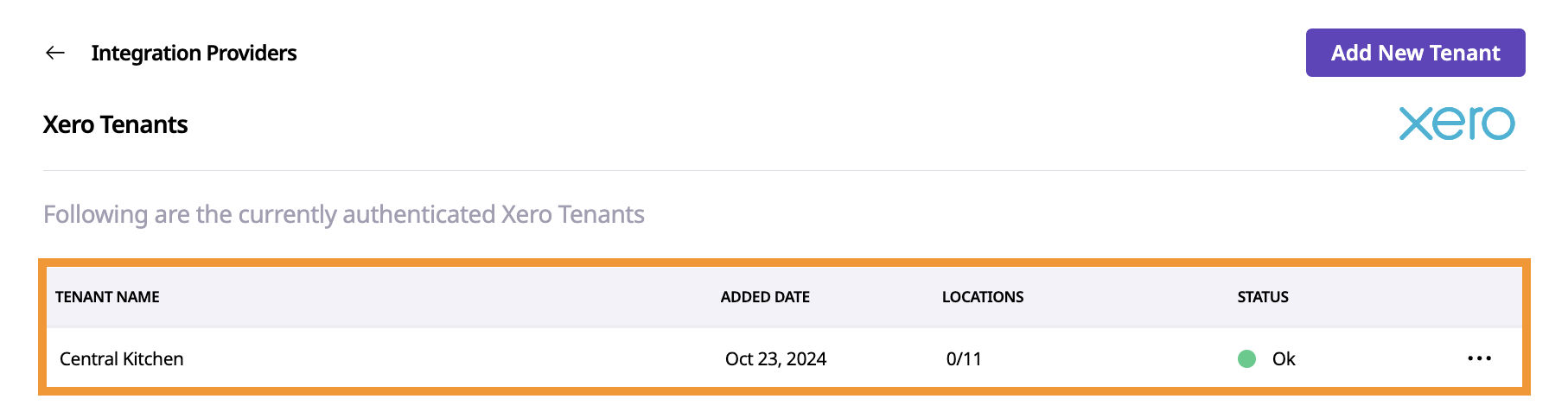Click the Integration Providers breadcrumb title
The height and width of the screenshot is (418, 1568).
(x=194, y=53)
